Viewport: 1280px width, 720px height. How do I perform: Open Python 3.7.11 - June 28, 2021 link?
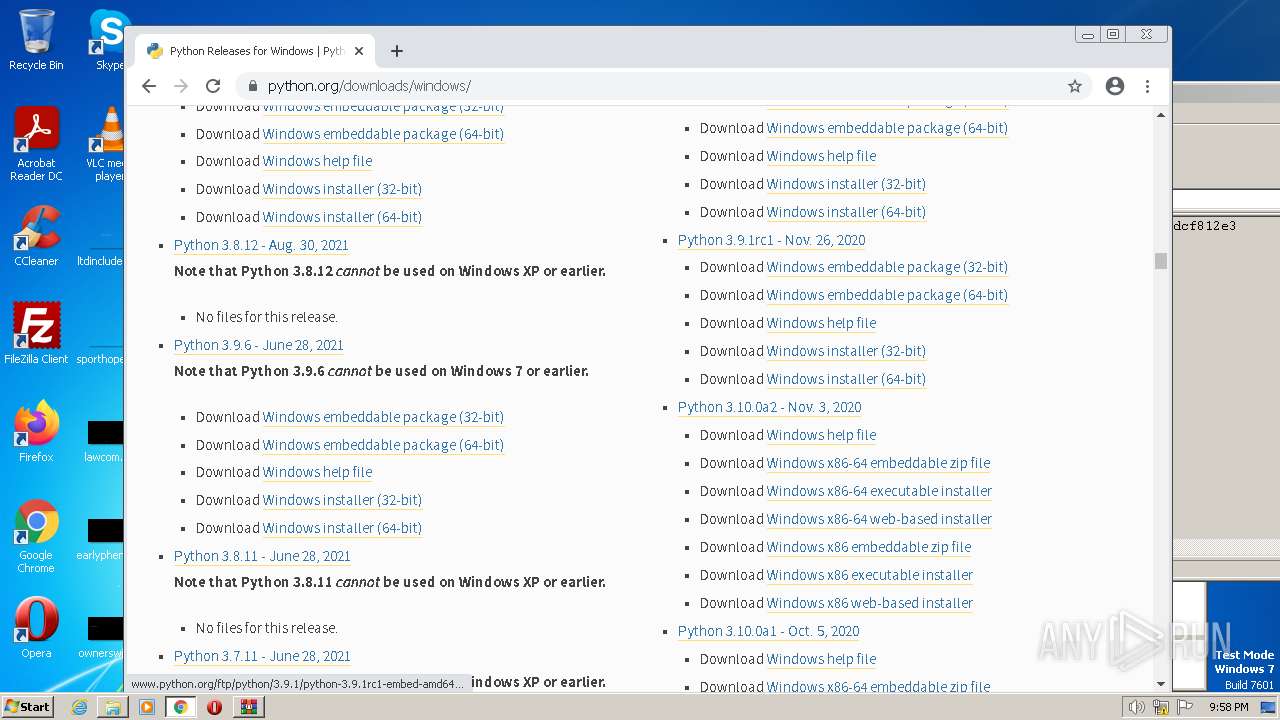pos(262,656)
